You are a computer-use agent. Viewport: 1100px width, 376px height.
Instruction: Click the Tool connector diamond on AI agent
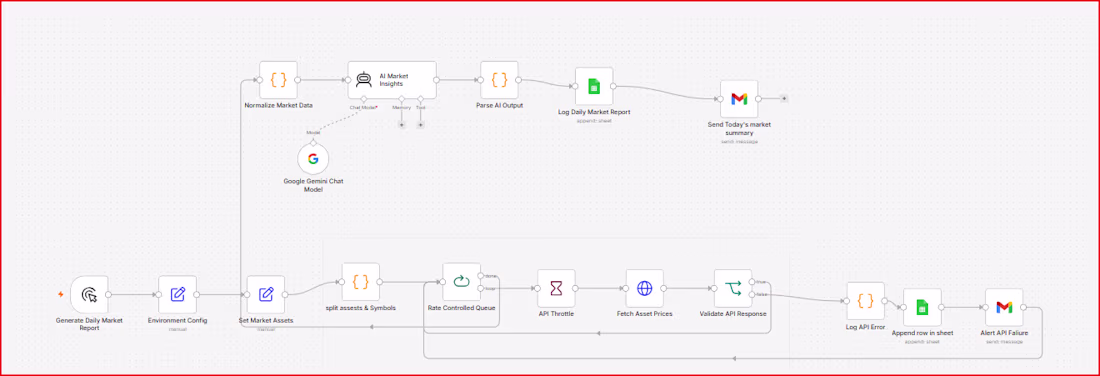click(420, 99)
